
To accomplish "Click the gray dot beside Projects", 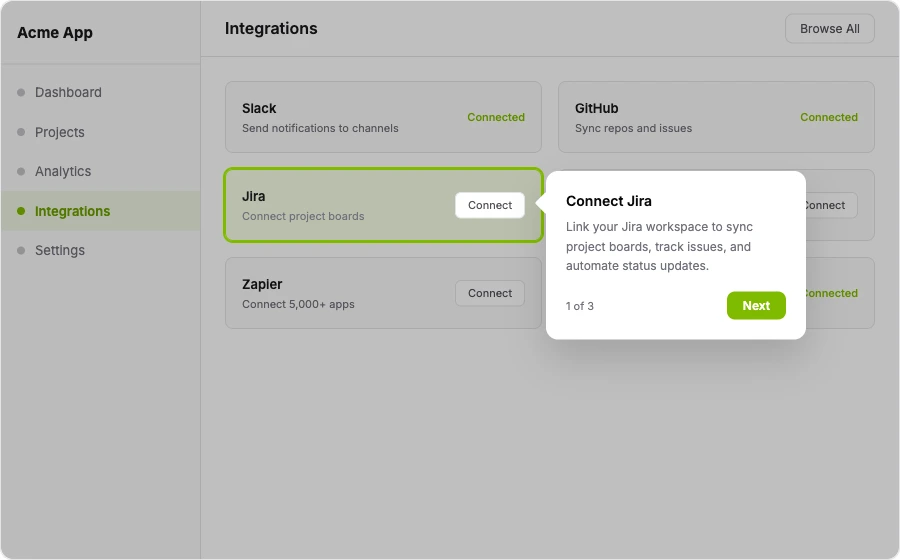I will pos(21,132).
